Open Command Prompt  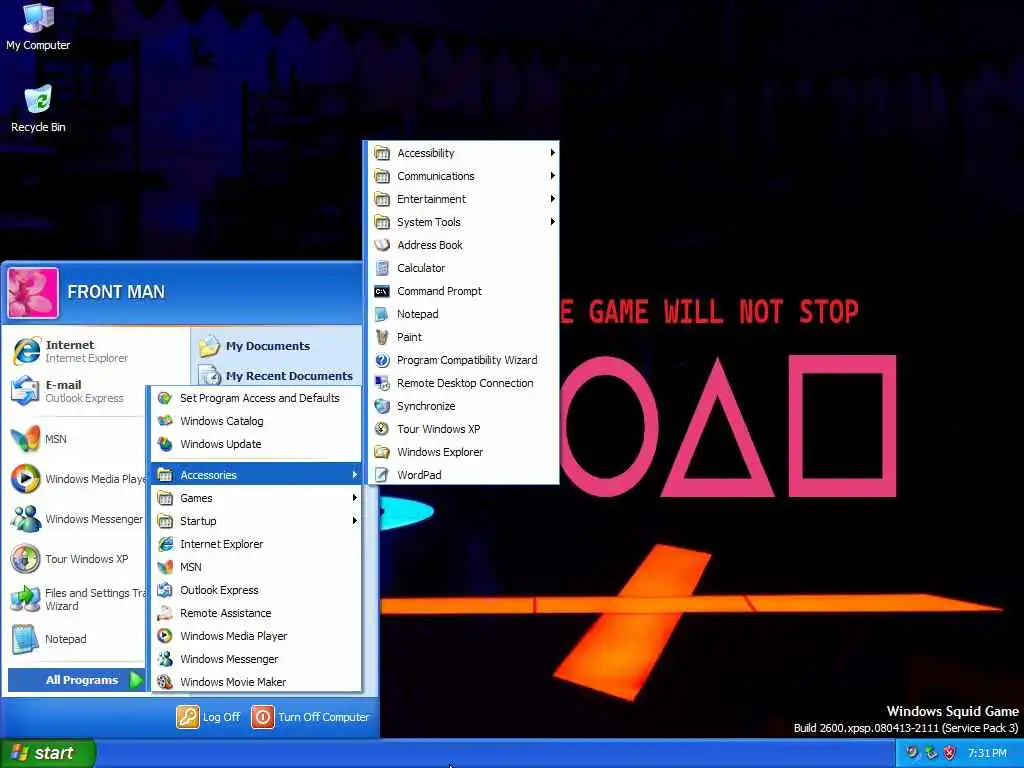(464, 291)
